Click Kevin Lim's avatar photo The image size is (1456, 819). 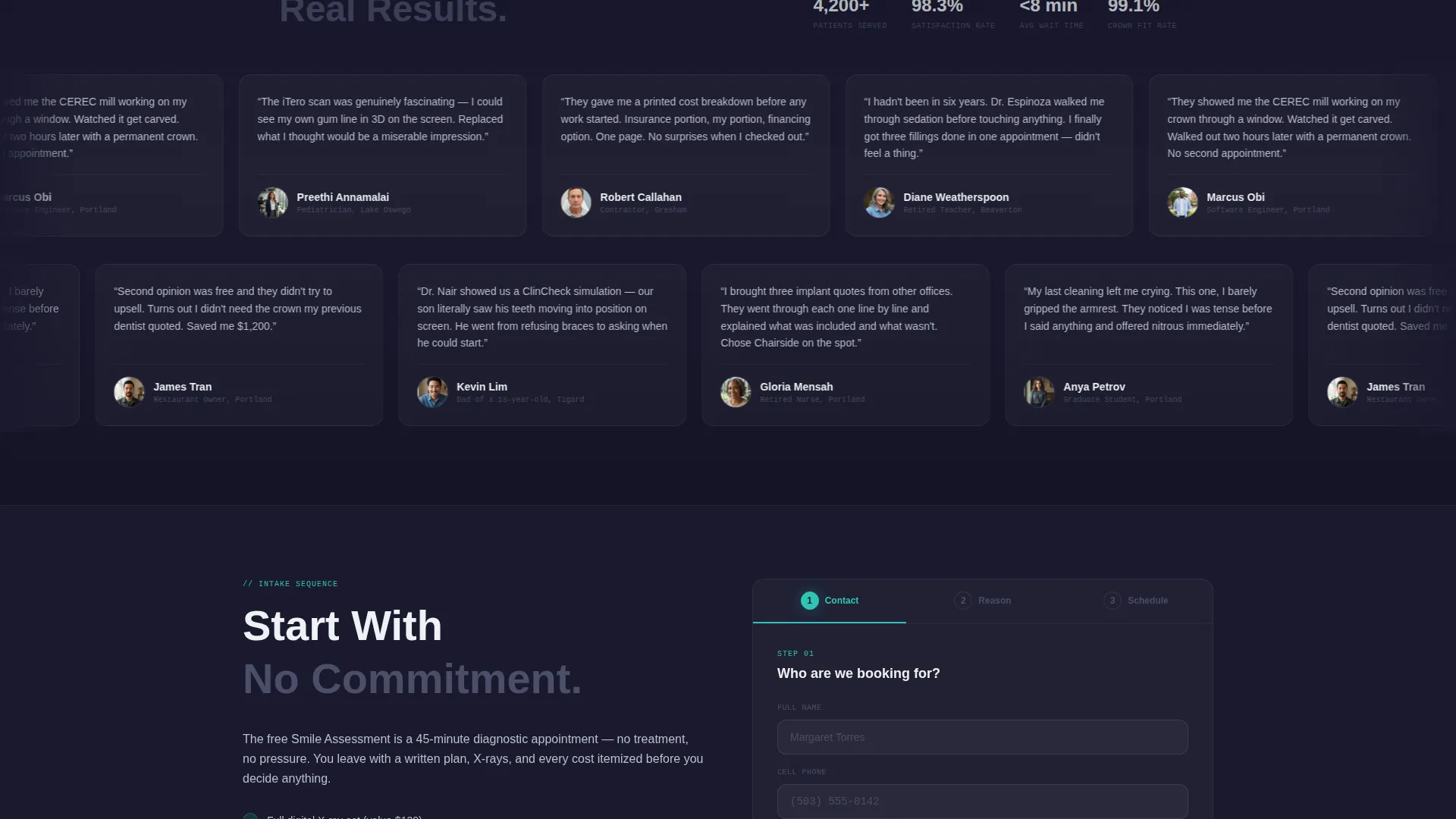(x=432, y=392)
